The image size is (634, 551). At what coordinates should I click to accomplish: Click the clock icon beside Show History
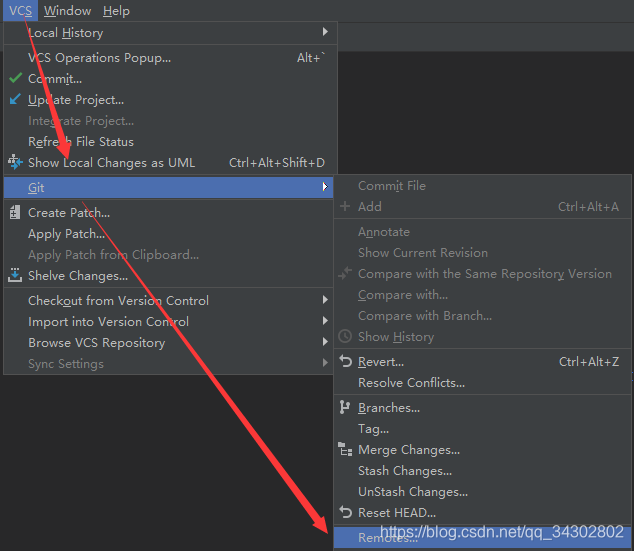(345, 336)
